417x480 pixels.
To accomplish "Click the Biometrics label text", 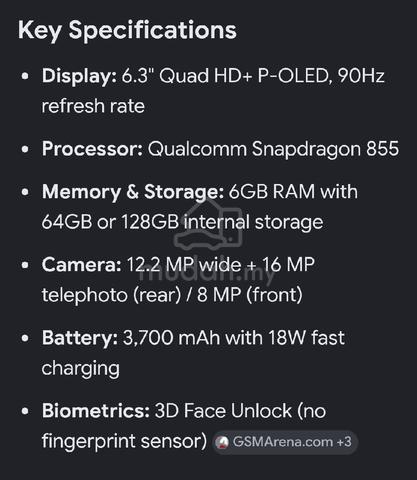I will pos(96,411).
